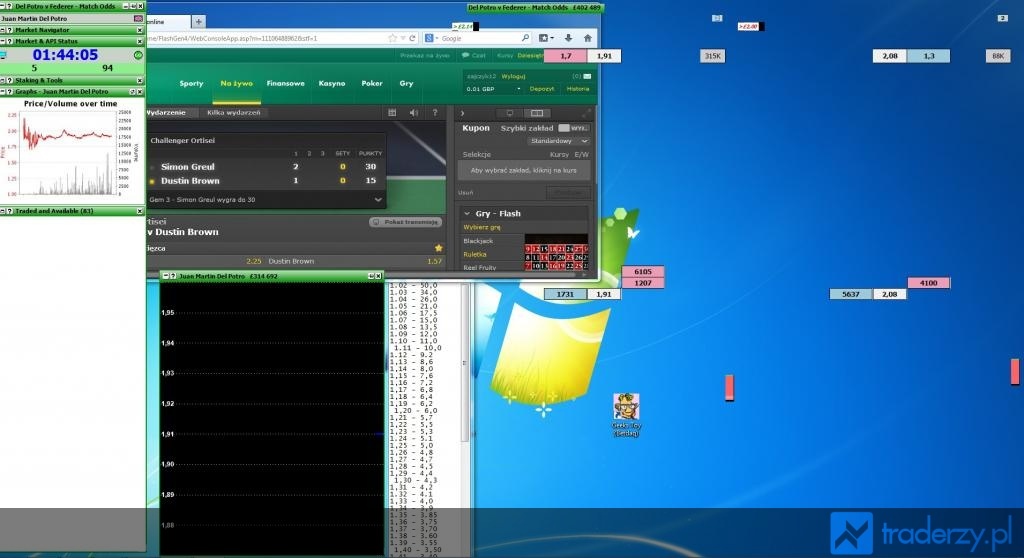The image size is (1024, 558).
Task: Click the pink 1,7 lay price box
Action: [566, 56]
